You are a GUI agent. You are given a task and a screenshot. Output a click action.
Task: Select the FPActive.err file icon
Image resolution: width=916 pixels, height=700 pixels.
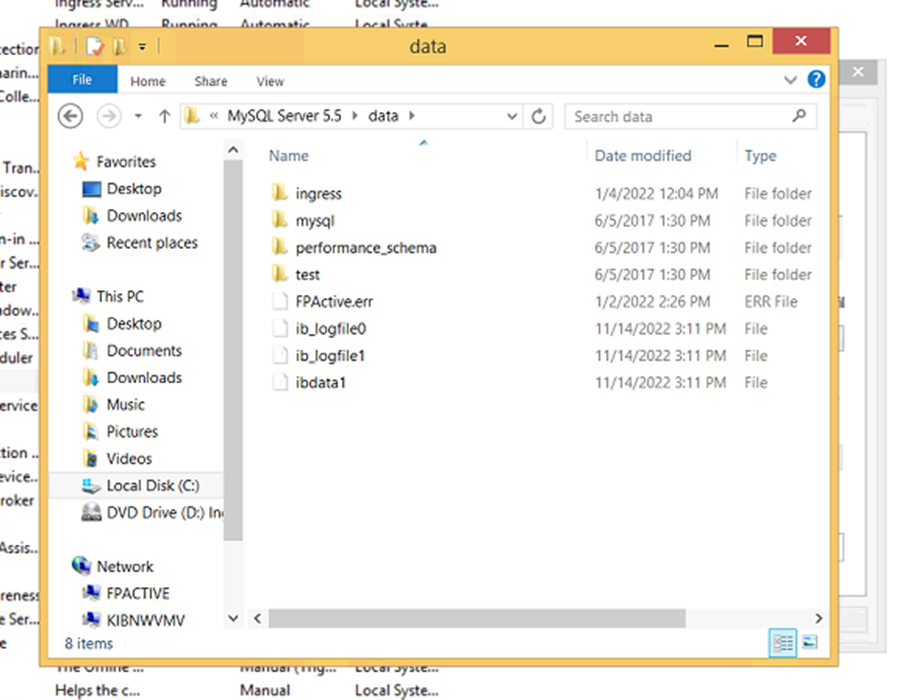(280, 301)
